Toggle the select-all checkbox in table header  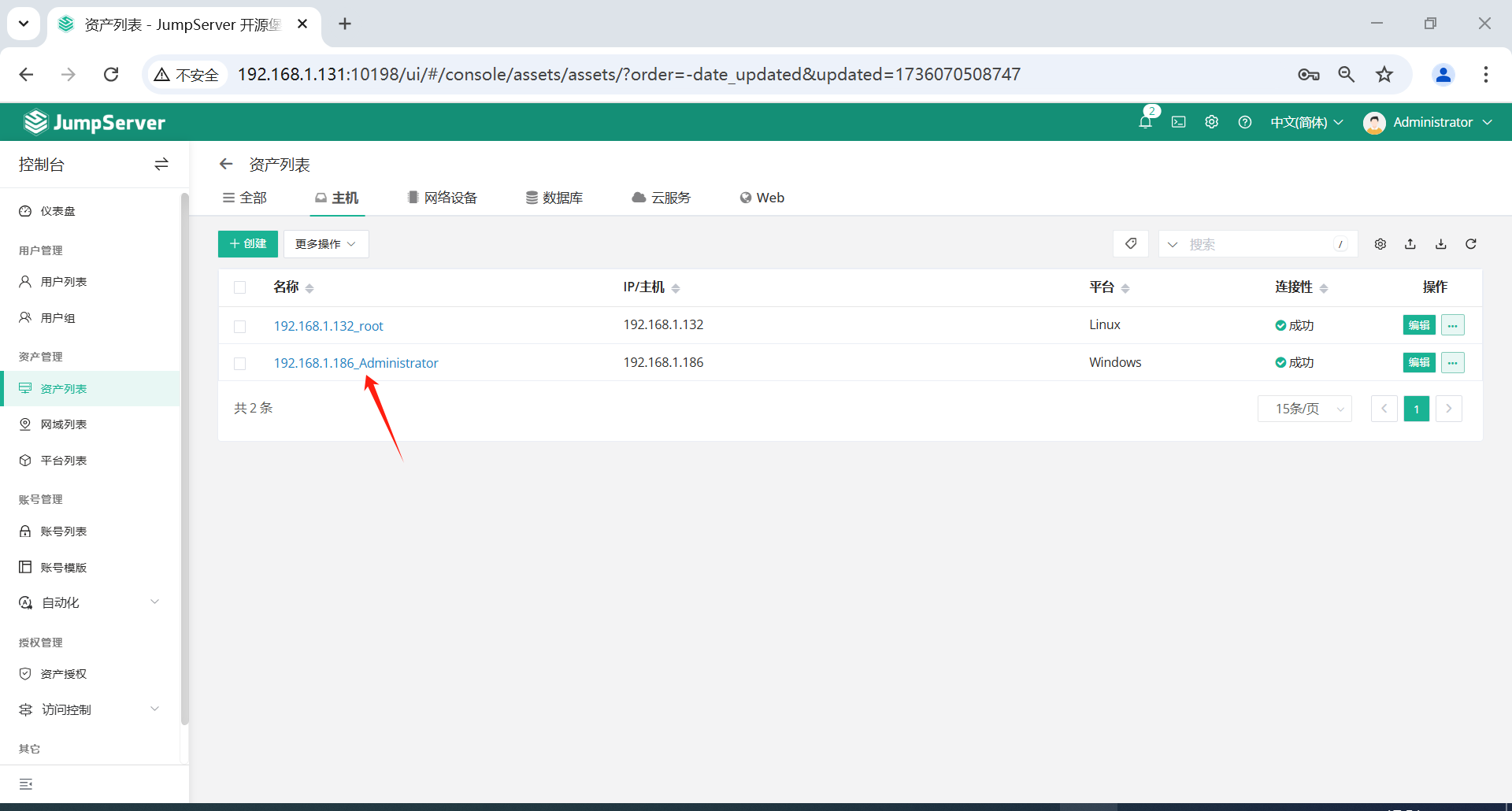point(240,287)
